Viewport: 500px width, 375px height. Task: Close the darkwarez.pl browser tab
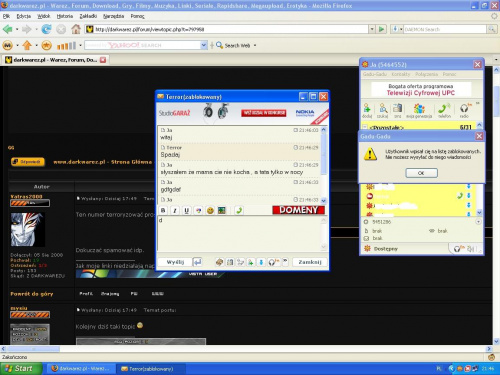pyautogui.click(x=103, y=60)
